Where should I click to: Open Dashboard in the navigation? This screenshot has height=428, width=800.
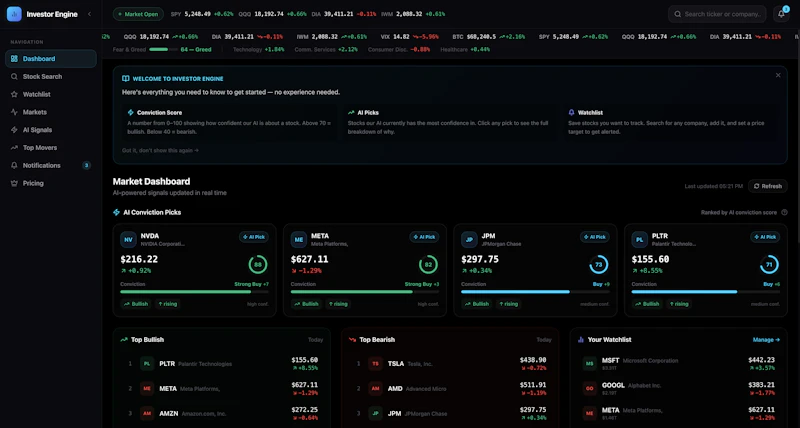tap(51, 59)
